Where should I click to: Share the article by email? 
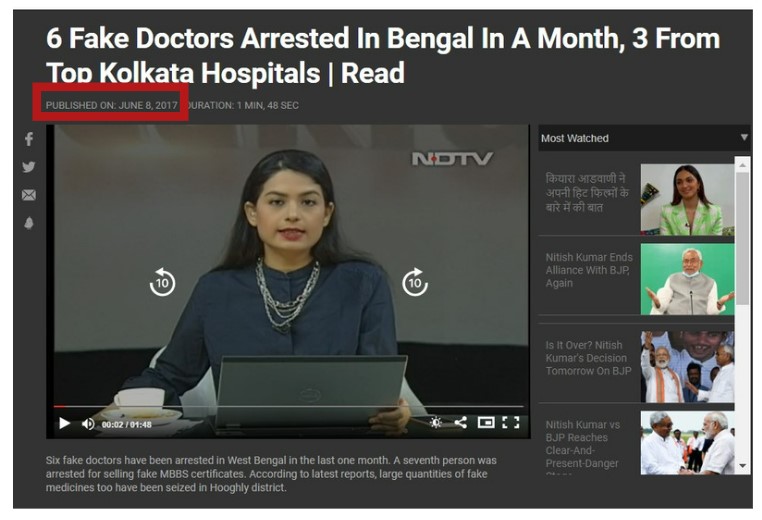(29, 195)
